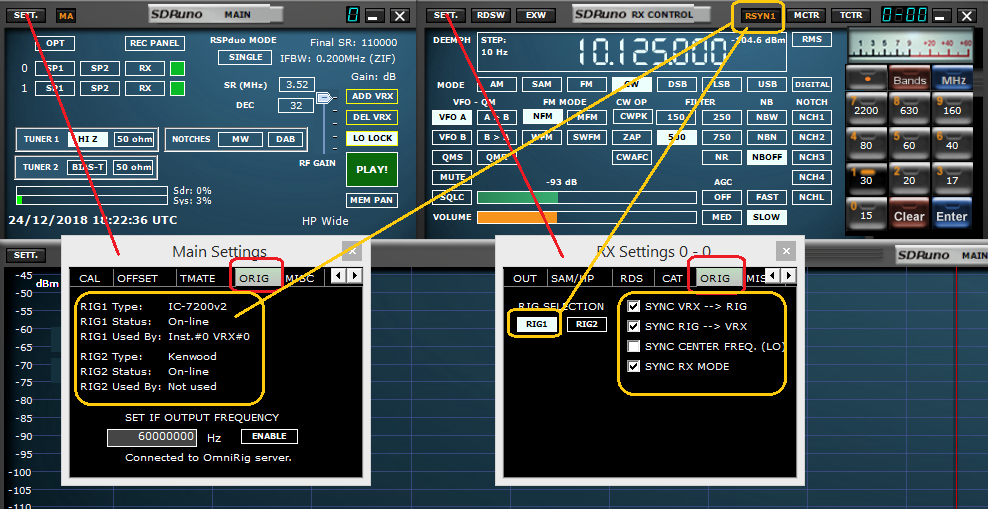Select 20 band key

pyautogui.click(x=909, y=177)
